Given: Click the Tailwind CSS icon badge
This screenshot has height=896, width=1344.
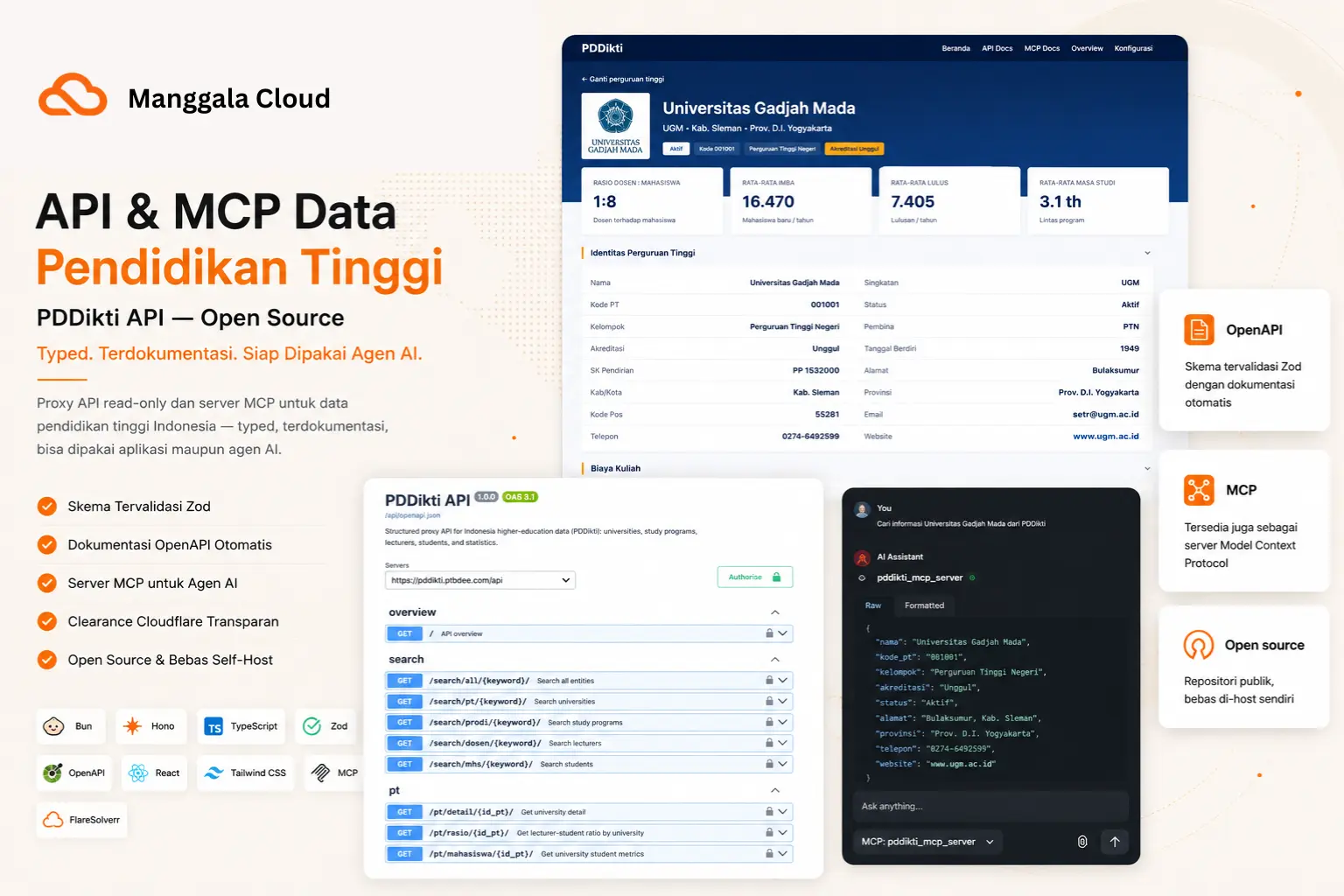Looking at the screenshot, I should [214, 773].
